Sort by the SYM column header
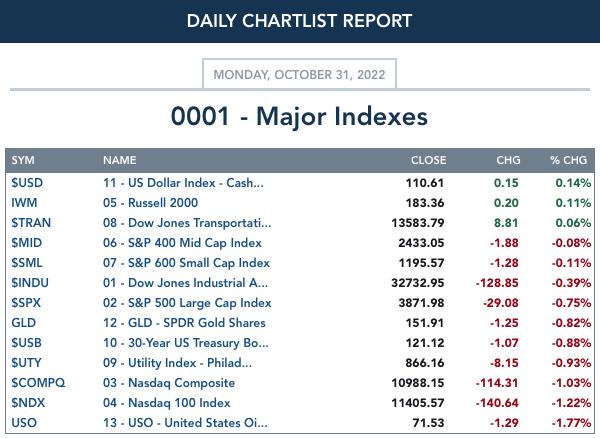 pos(23,160)
